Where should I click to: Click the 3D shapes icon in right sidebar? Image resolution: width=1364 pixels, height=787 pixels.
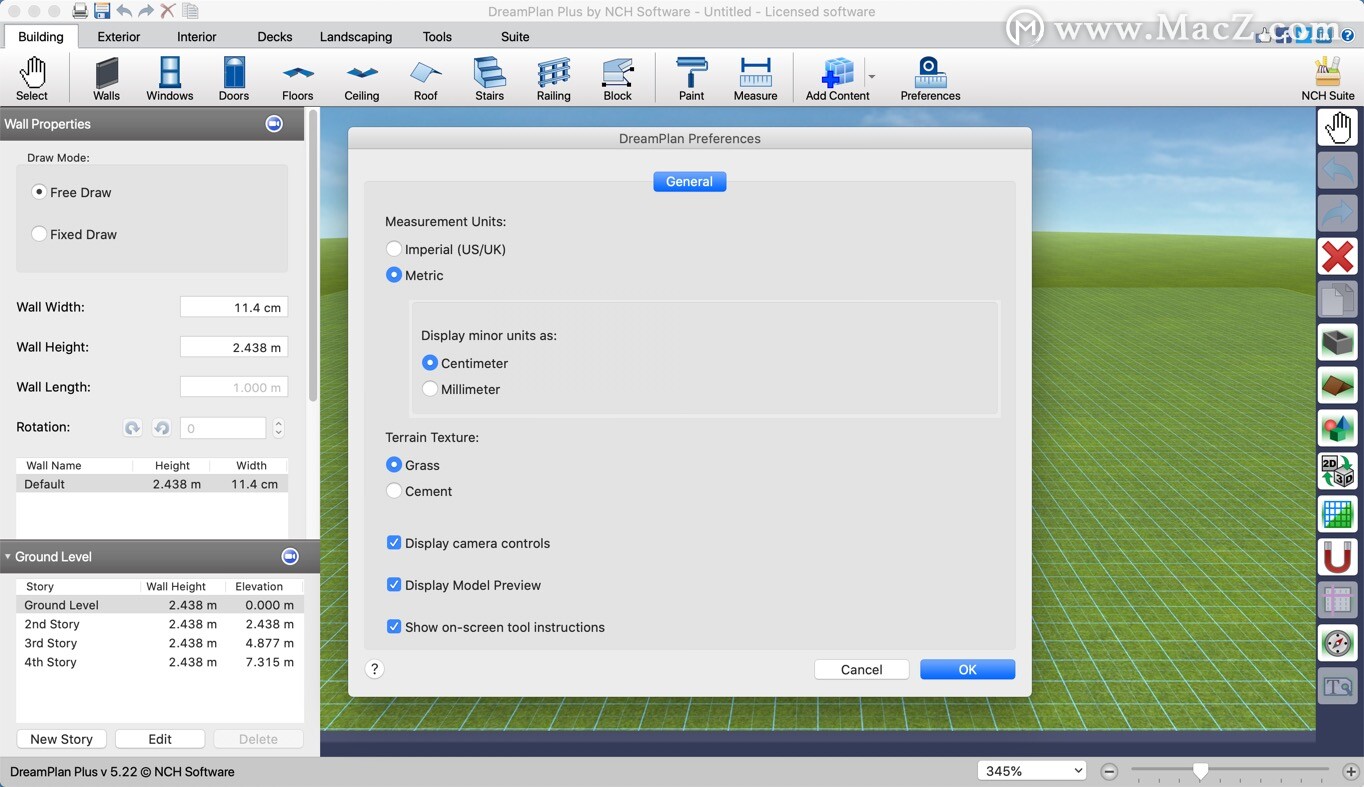click(x=1338, y=428)
